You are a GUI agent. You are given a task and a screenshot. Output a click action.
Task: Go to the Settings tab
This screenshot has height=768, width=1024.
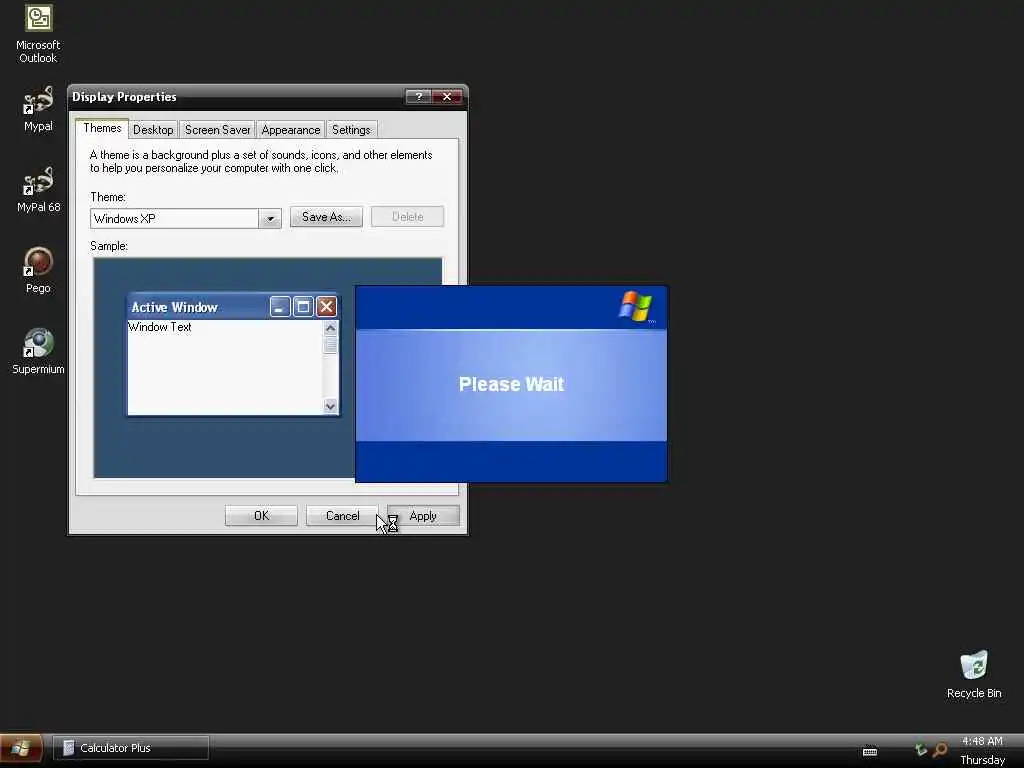(x=351, y=130)
